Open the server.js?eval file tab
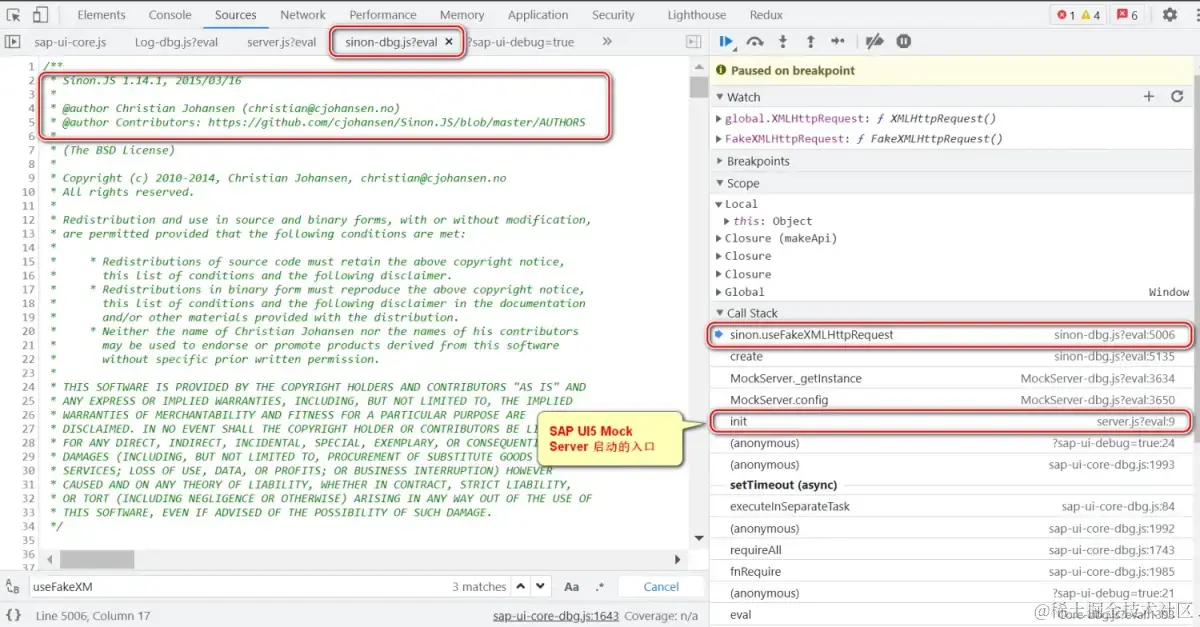Screen dimensions: 1200x627 [281, 42]
